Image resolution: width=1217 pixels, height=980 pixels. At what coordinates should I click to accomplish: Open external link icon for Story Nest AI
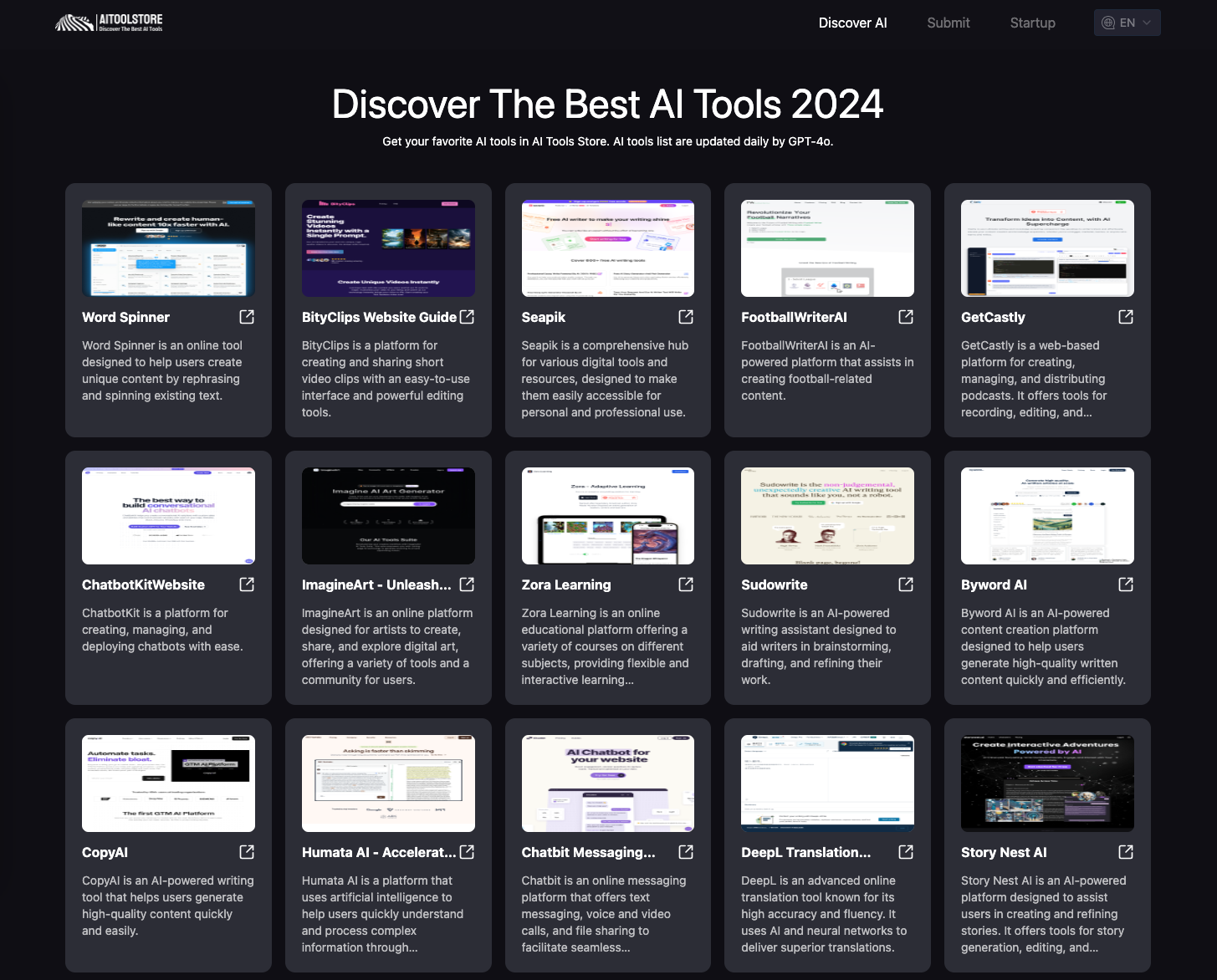point(1126,852)
